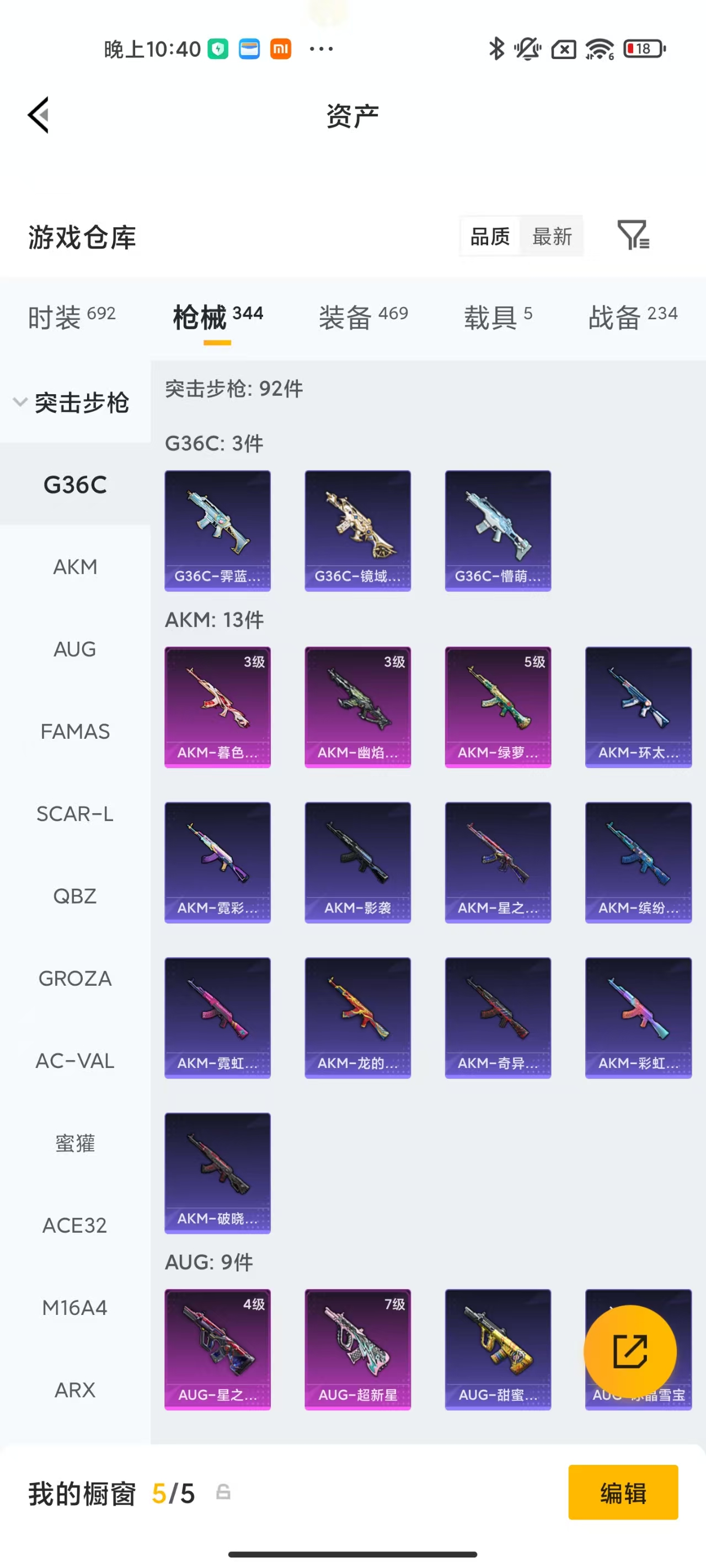Tap the back arrow icon
Screen dimensions: 706x1568
[39, 115]
